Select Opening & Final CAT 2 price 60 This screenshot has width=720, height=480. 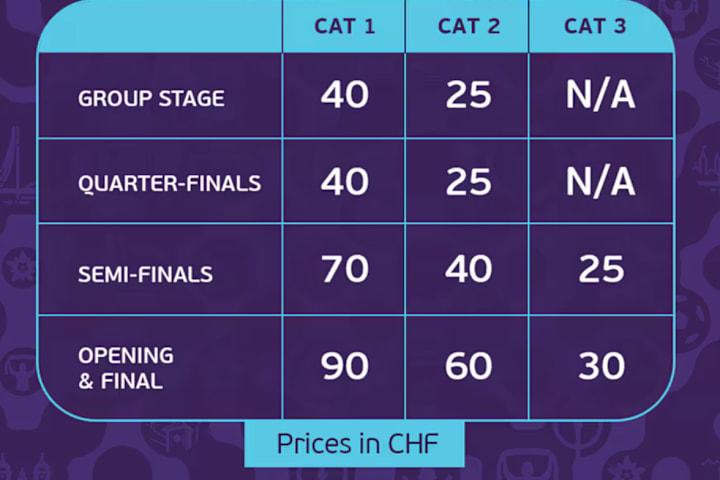(468, 366)
